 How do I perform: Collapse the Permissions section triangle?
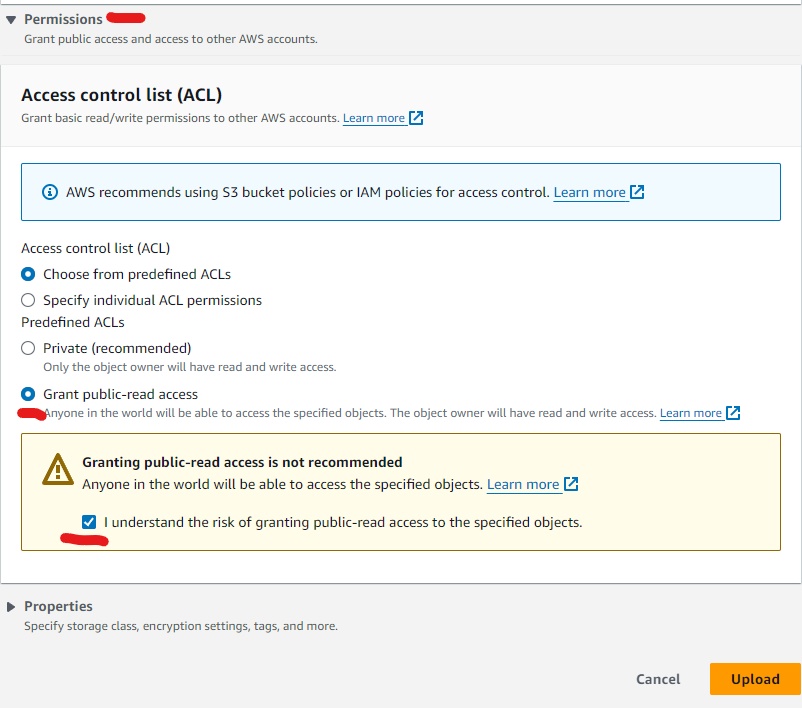[11, 20]
